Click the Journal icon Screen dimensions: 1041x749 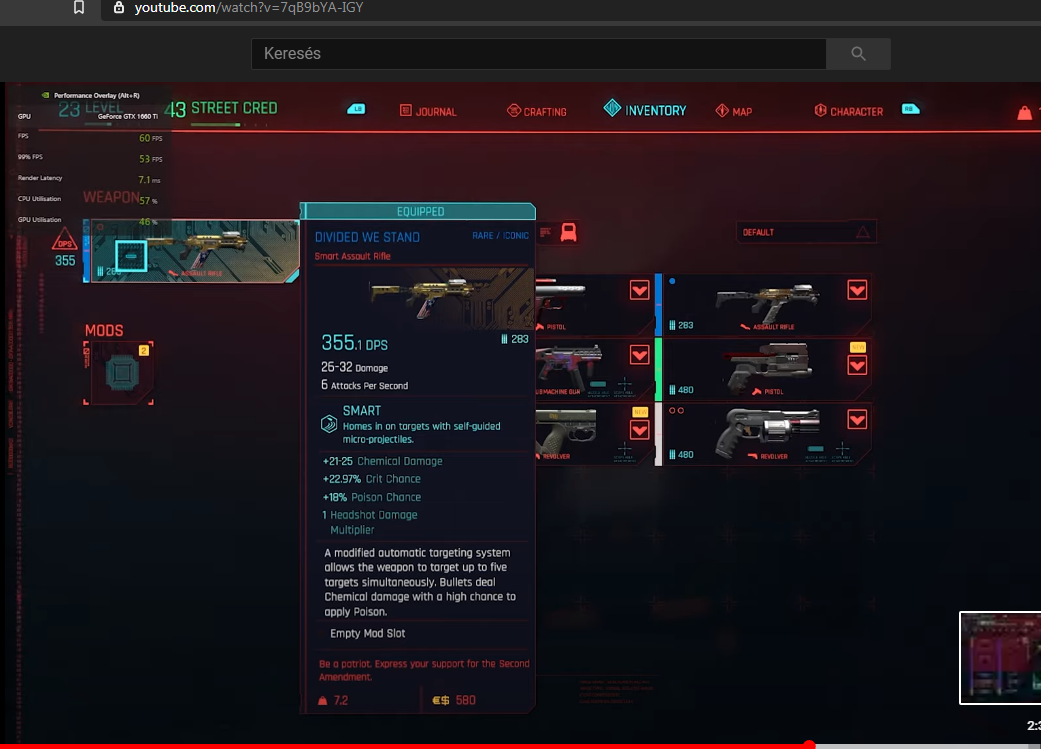click(x=406, y=110)
